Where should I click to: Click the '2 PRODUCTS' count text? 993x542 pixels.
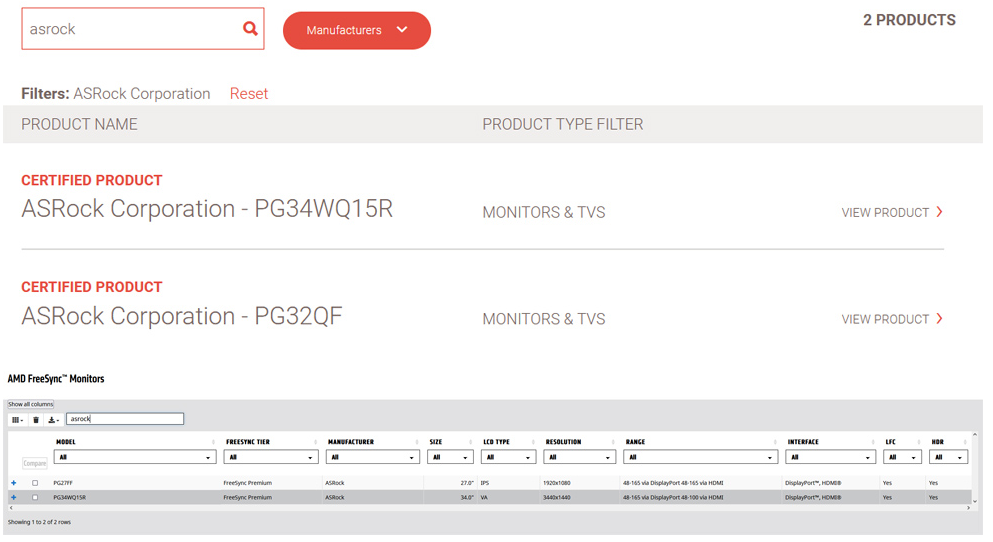909,20
